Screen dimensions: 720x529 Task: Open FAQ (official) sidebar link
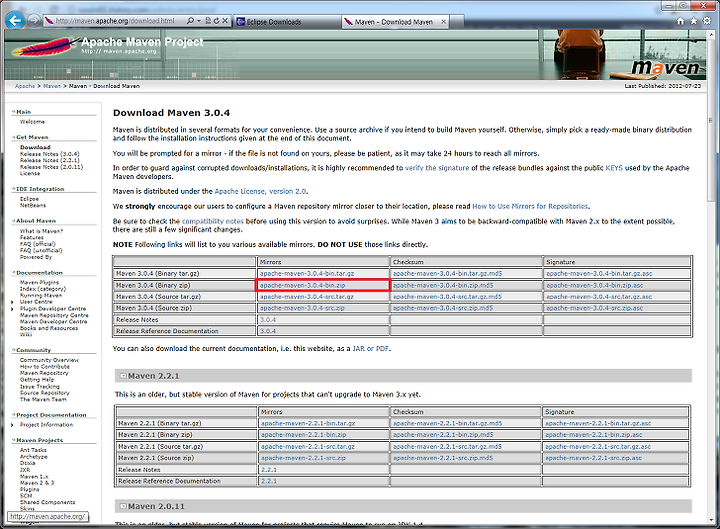pyautogui.click(x=38, y=244)
